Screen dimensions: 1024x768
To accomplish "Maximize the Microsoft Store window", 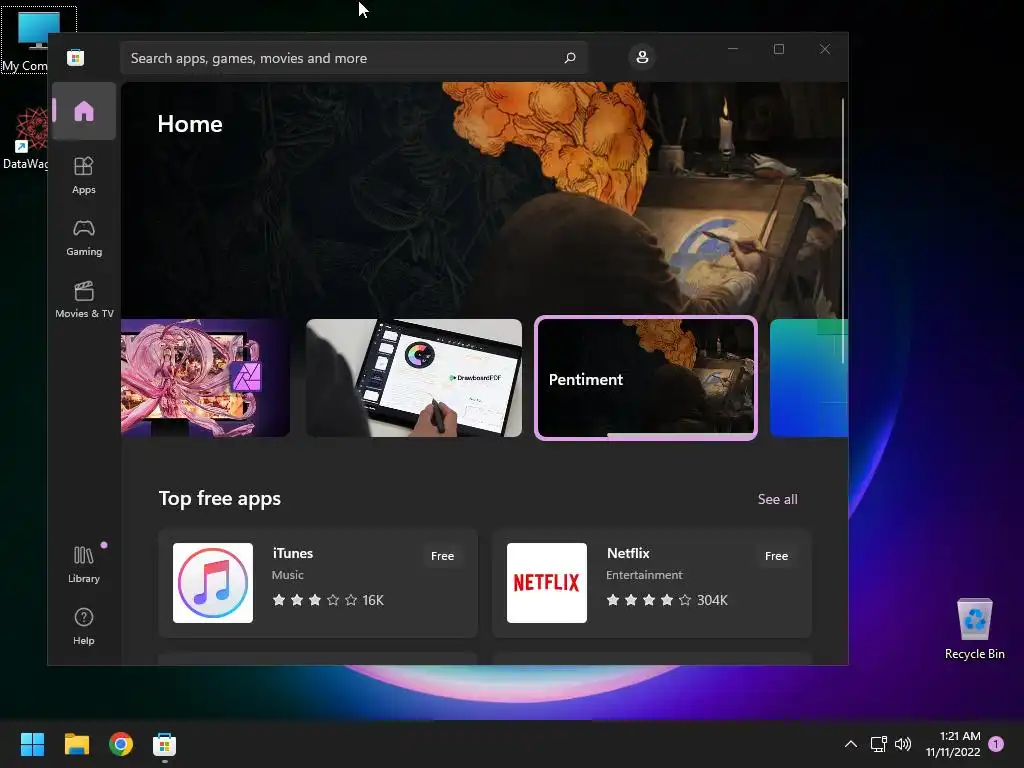I will (x=778, y=49).
